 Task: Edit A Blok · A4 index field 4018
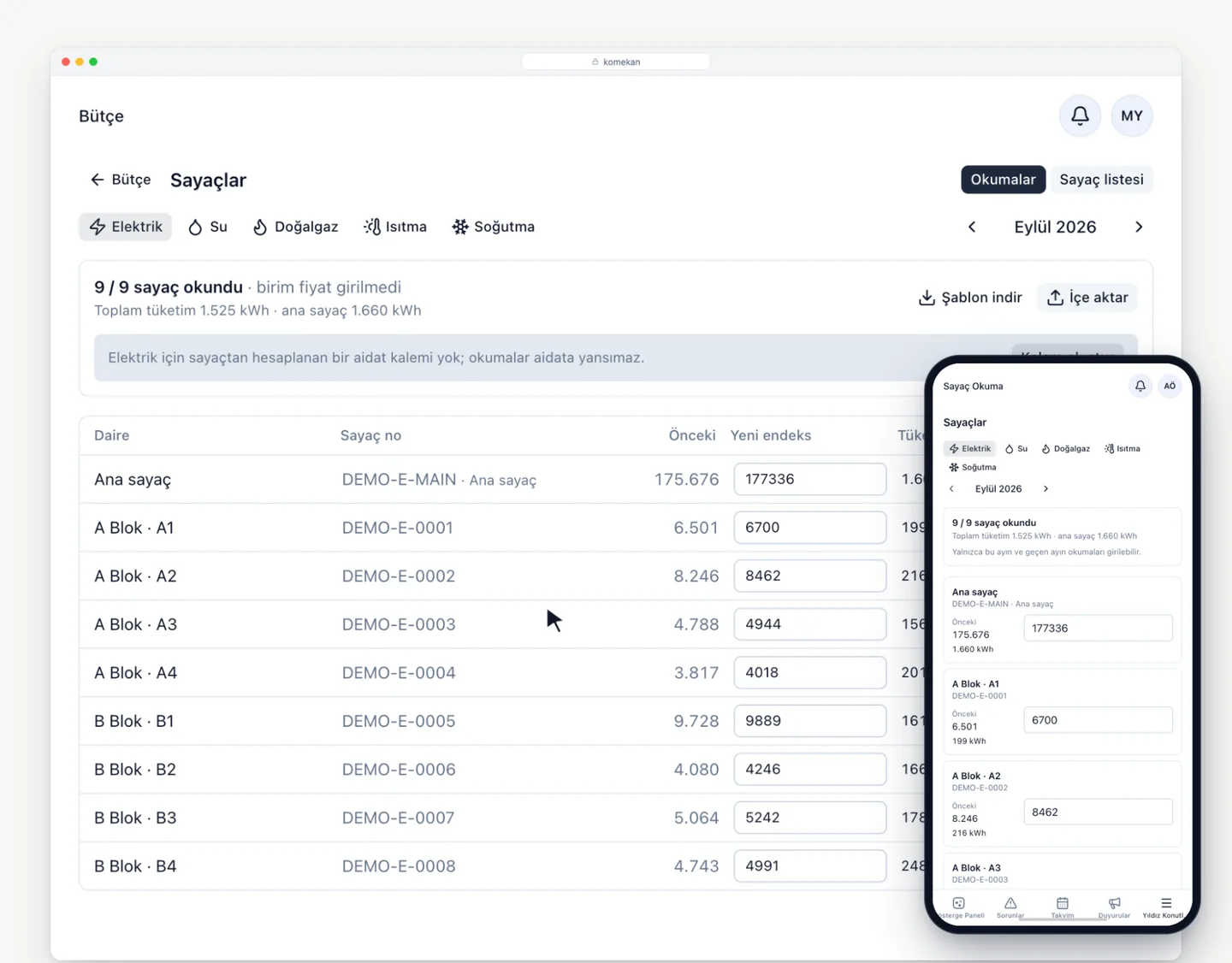pos(809,672)
